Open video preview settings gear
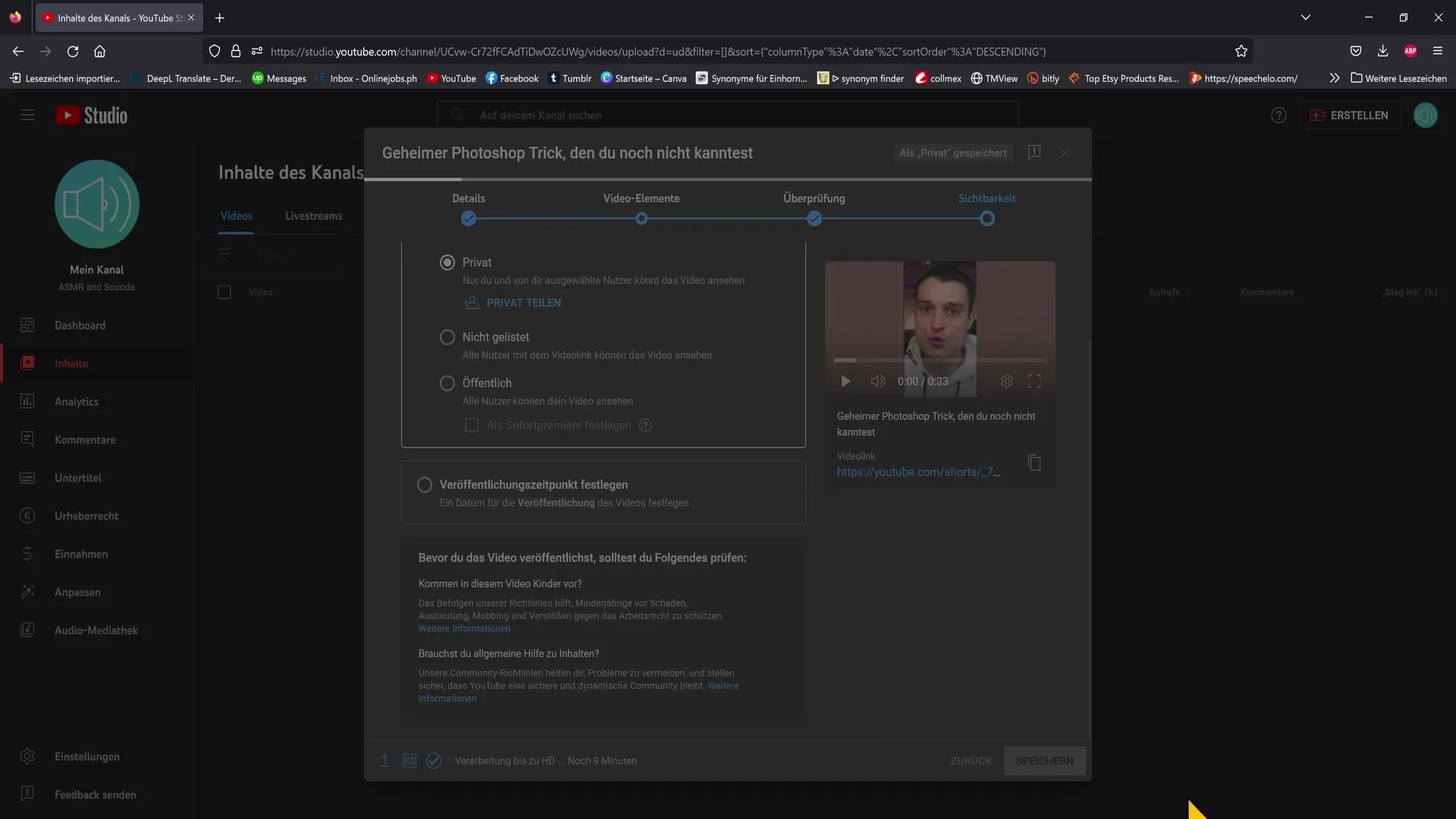This screenshot has width=1456, height=819. (1007, 381)
